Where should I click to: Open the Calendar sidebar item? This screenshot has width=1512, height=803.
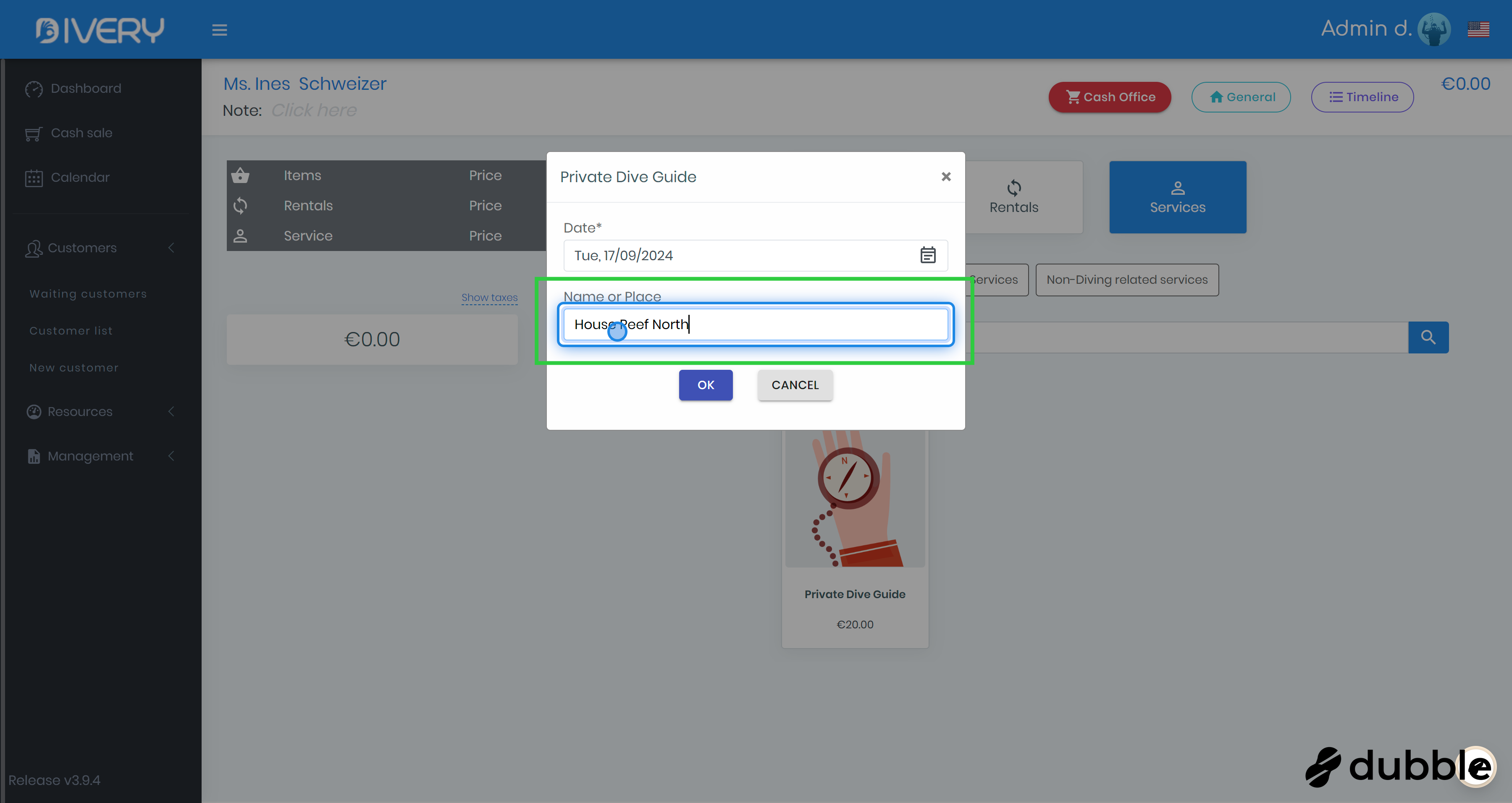pyautogui.click(x=80, y=177)
